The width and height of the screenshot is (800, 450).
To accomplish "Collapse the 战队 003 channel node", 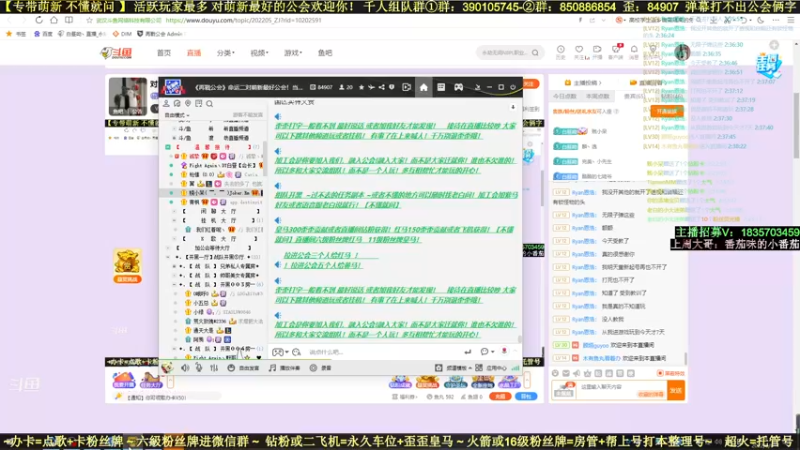I will (174, 285).
